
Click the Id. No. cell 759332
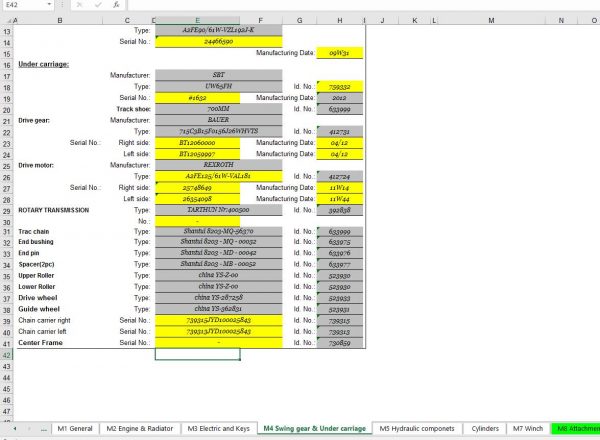(340, 86)
